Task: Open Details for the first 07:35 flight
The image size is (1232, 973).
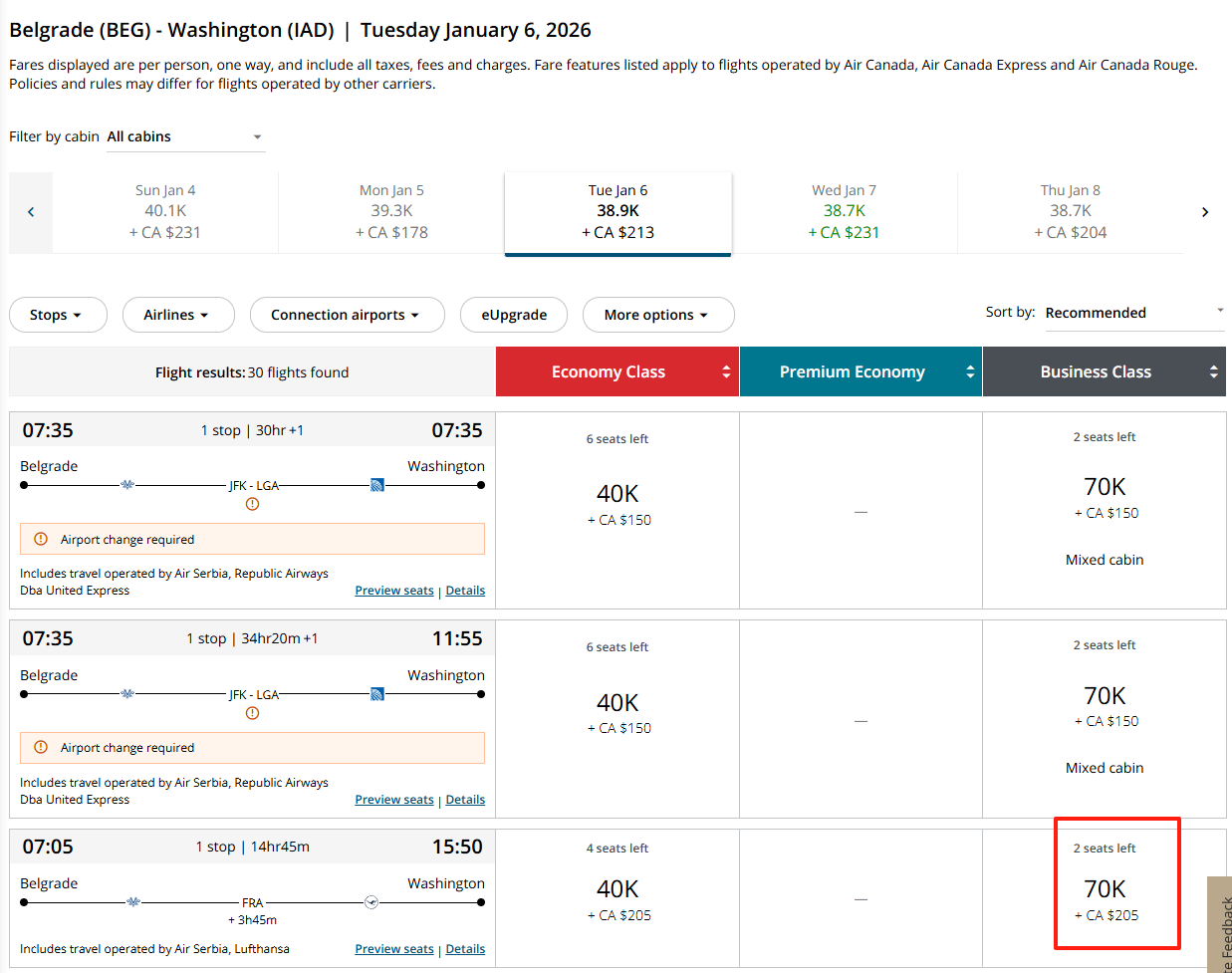Action: coord(465,591)
